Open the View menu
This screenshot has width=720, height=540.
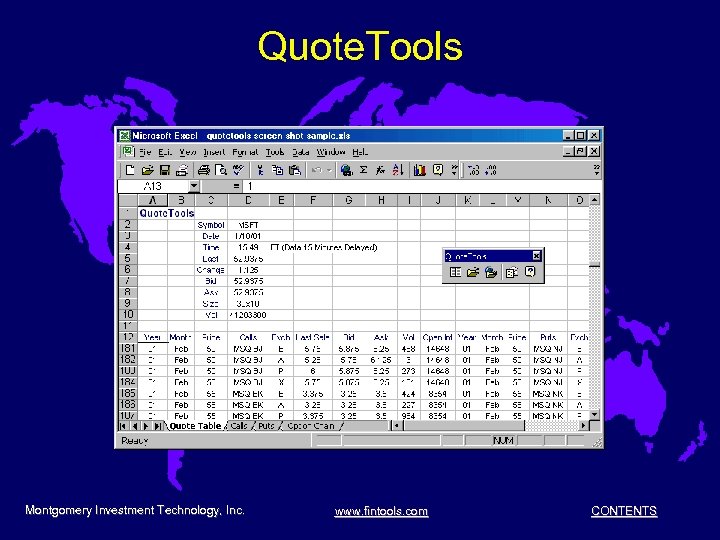tap(188, 152)
